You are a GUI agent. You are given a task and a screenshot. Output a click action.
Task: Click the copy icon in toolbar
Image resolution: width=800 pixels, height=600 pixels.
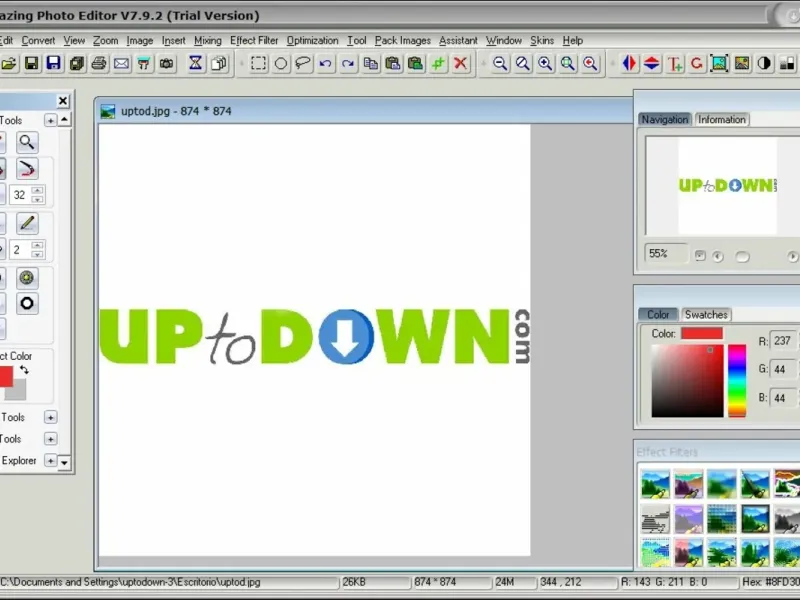[x=371, y=64]
